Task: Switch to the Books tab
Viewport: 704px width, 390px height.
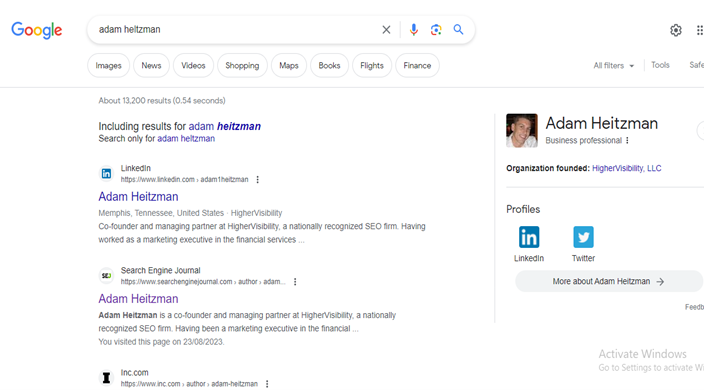Action: [x=329, y=66]
